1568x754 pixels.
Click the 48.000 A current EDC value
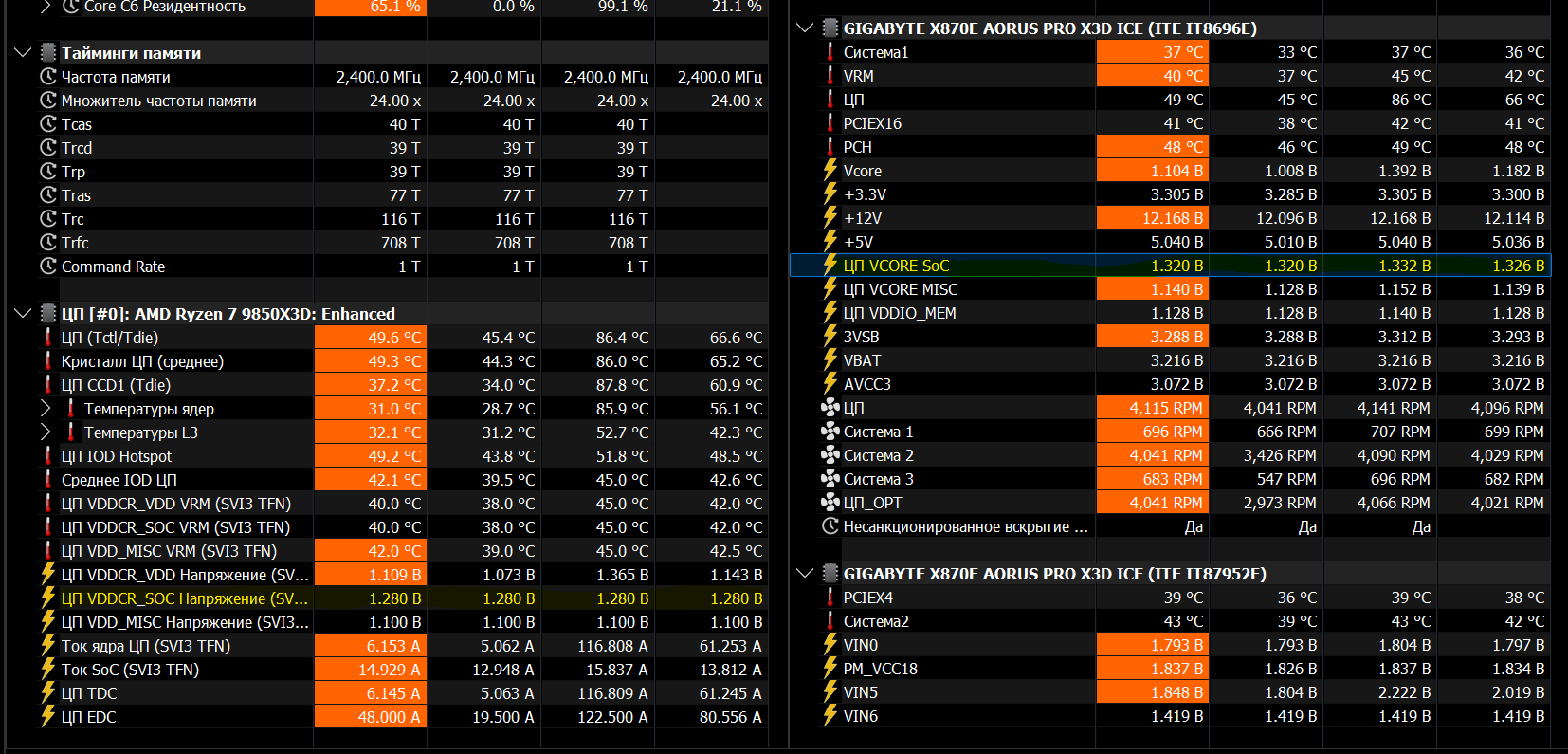(389, 717)
